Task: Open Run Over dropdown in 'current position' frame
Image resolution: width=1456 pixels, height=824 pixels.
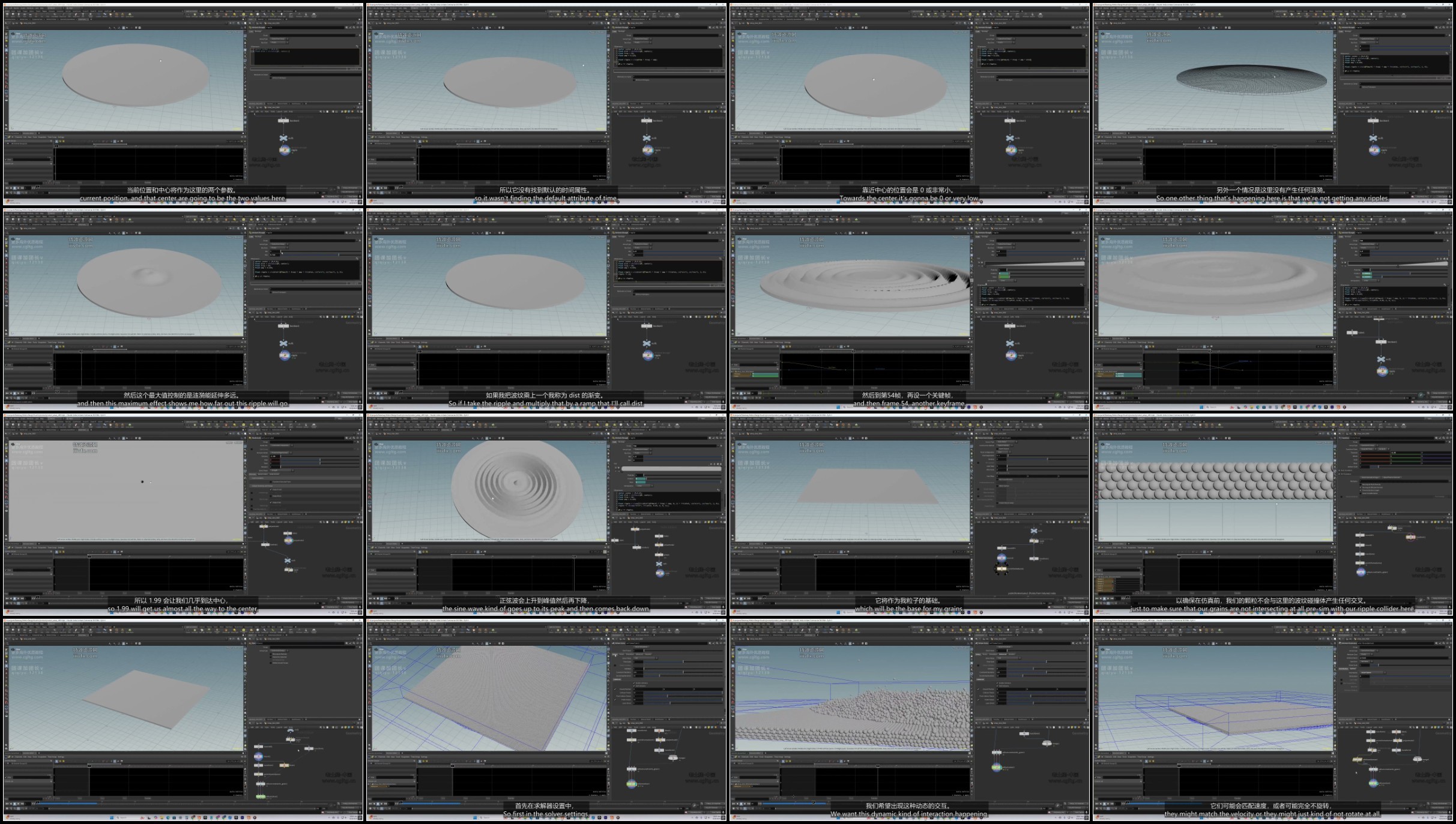Action: [x=279, y=42]
